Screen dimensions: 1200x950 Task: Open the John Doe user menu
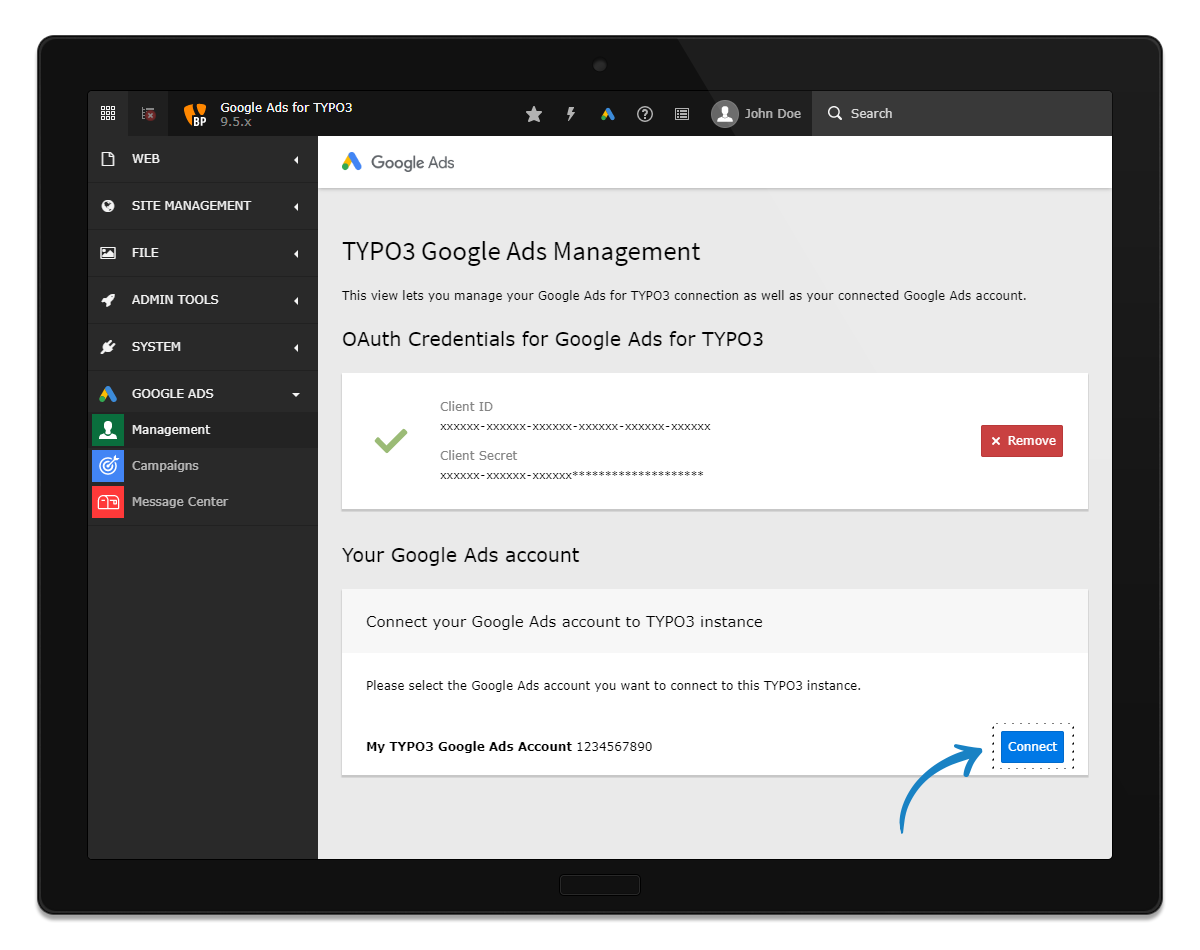click(757, 114)
